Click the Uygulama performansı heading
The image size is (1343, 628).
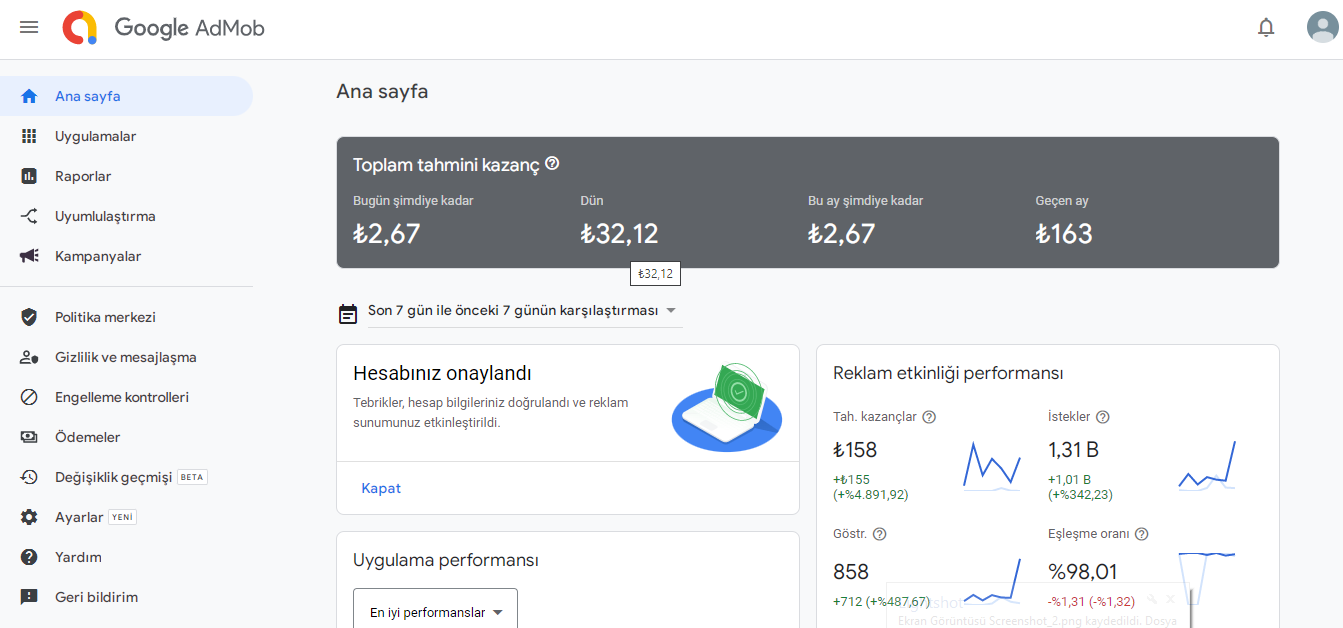pos(446,560)
